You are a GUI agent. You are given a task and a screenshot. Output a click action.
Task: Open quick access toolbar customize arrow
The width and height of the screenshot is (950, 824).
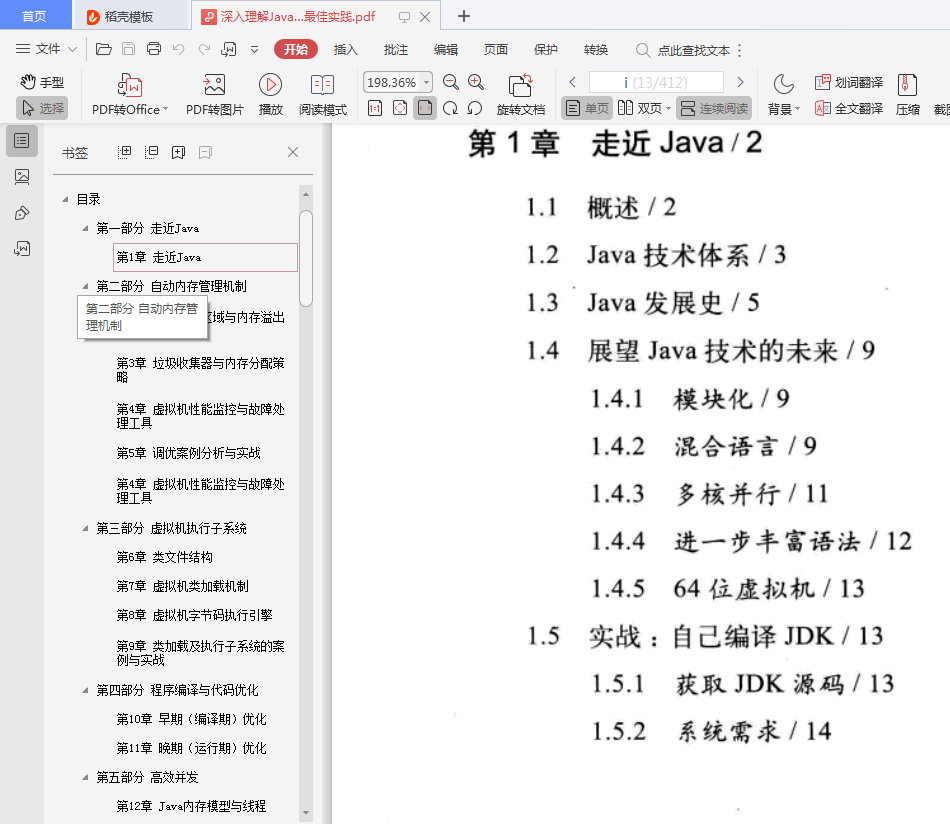(x=254, y=49)
